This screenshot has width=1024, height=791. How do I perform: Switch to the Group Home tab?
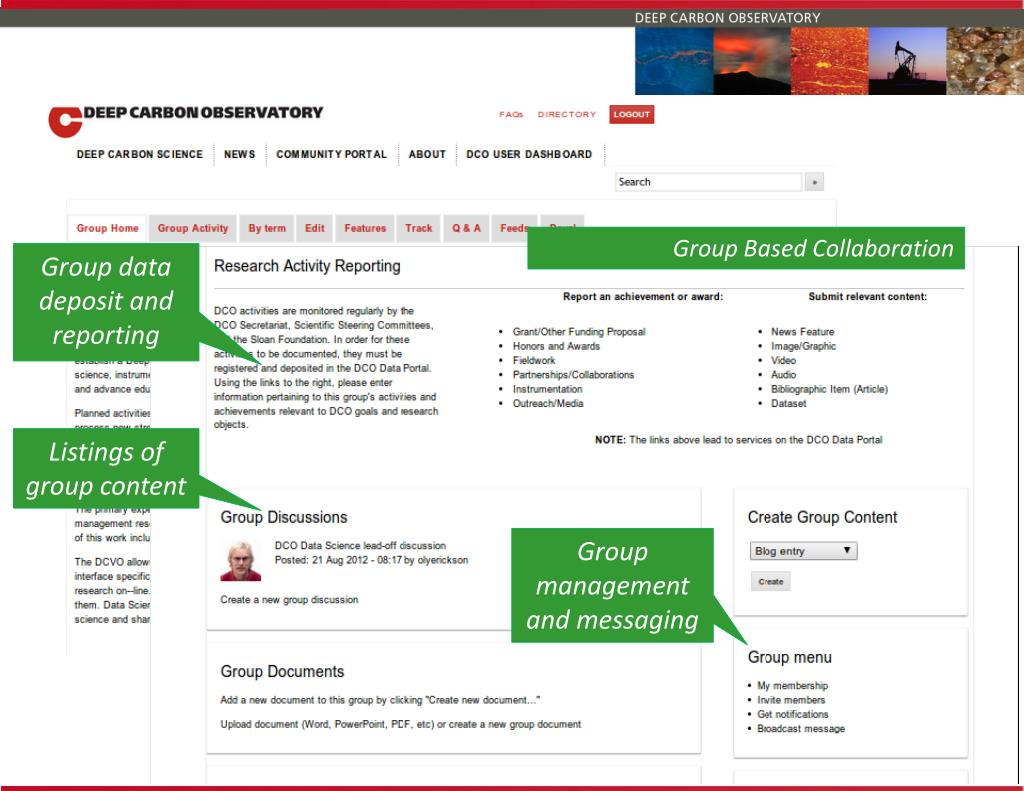108,229
